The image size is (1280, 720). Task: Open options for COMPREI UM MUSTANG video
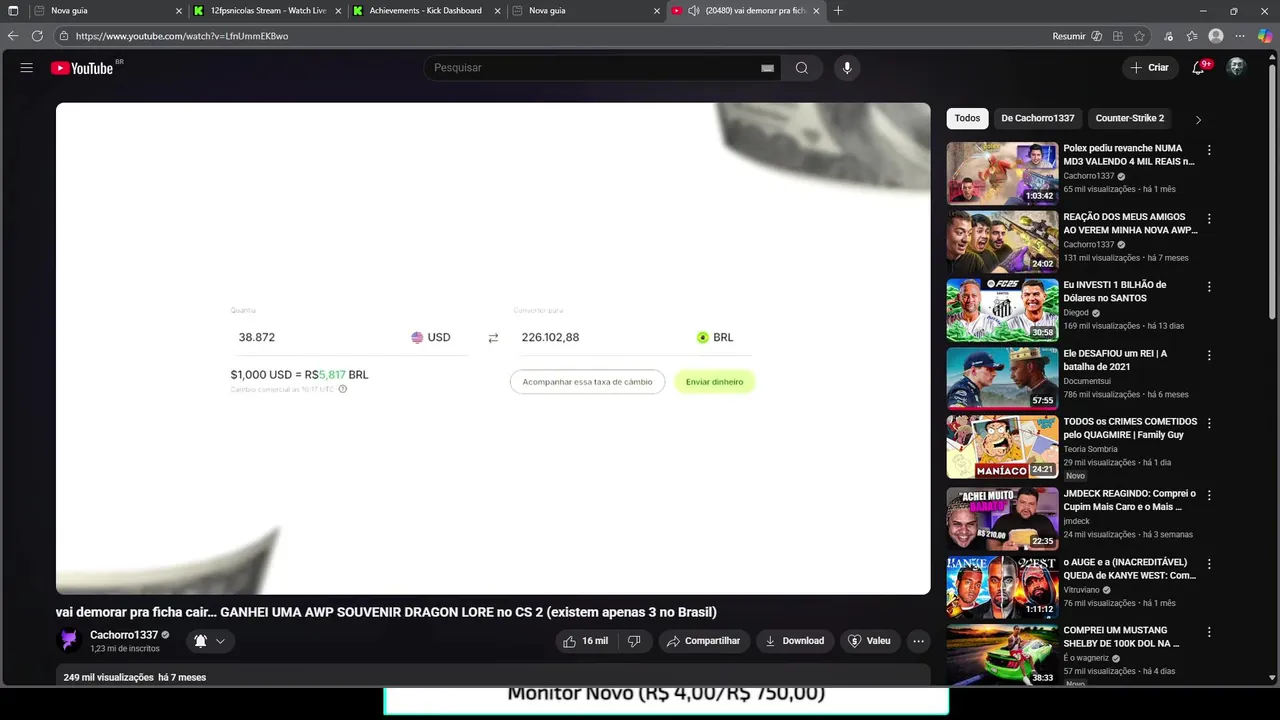pos(1209,632)
